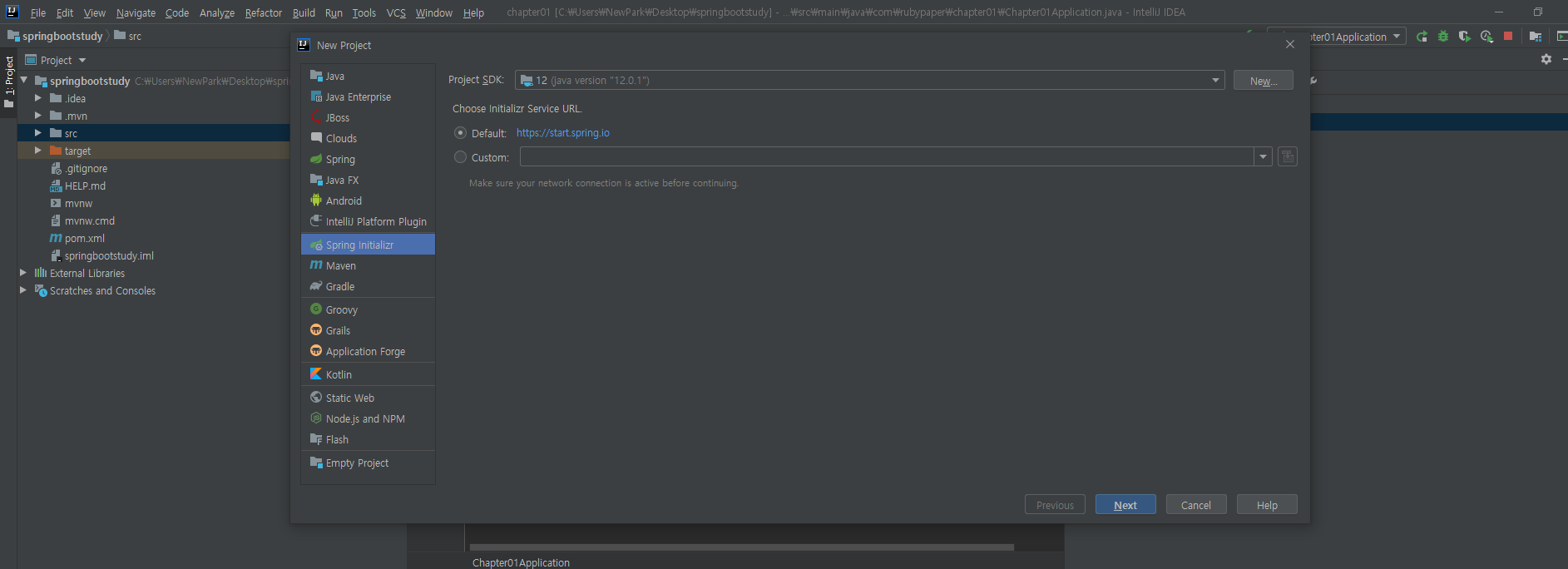Click the red Stop square icon

point(1508,36)
